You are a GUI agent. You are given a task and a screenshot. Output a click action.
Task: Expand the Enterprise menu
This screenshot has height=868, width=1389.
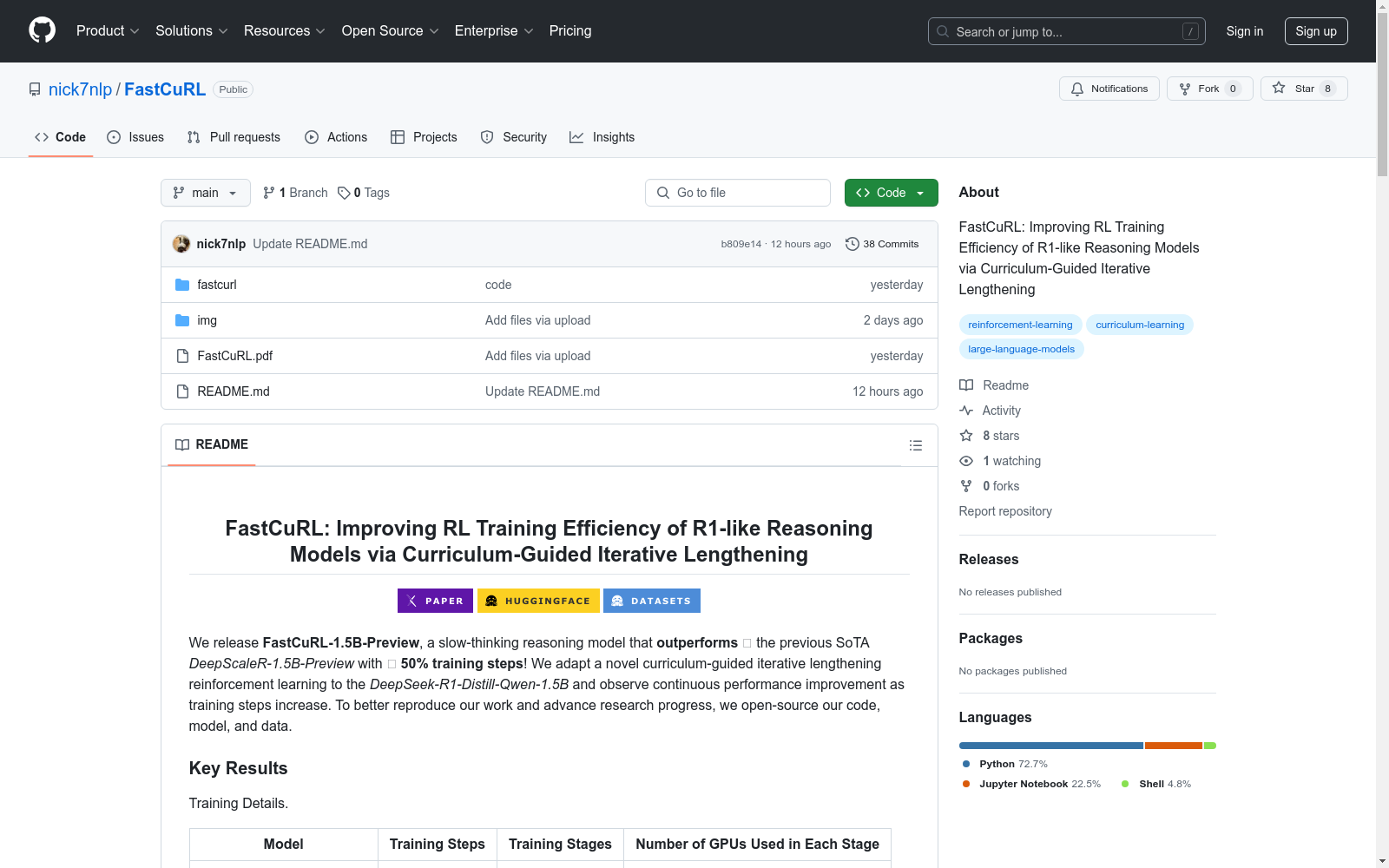point(494,31)
